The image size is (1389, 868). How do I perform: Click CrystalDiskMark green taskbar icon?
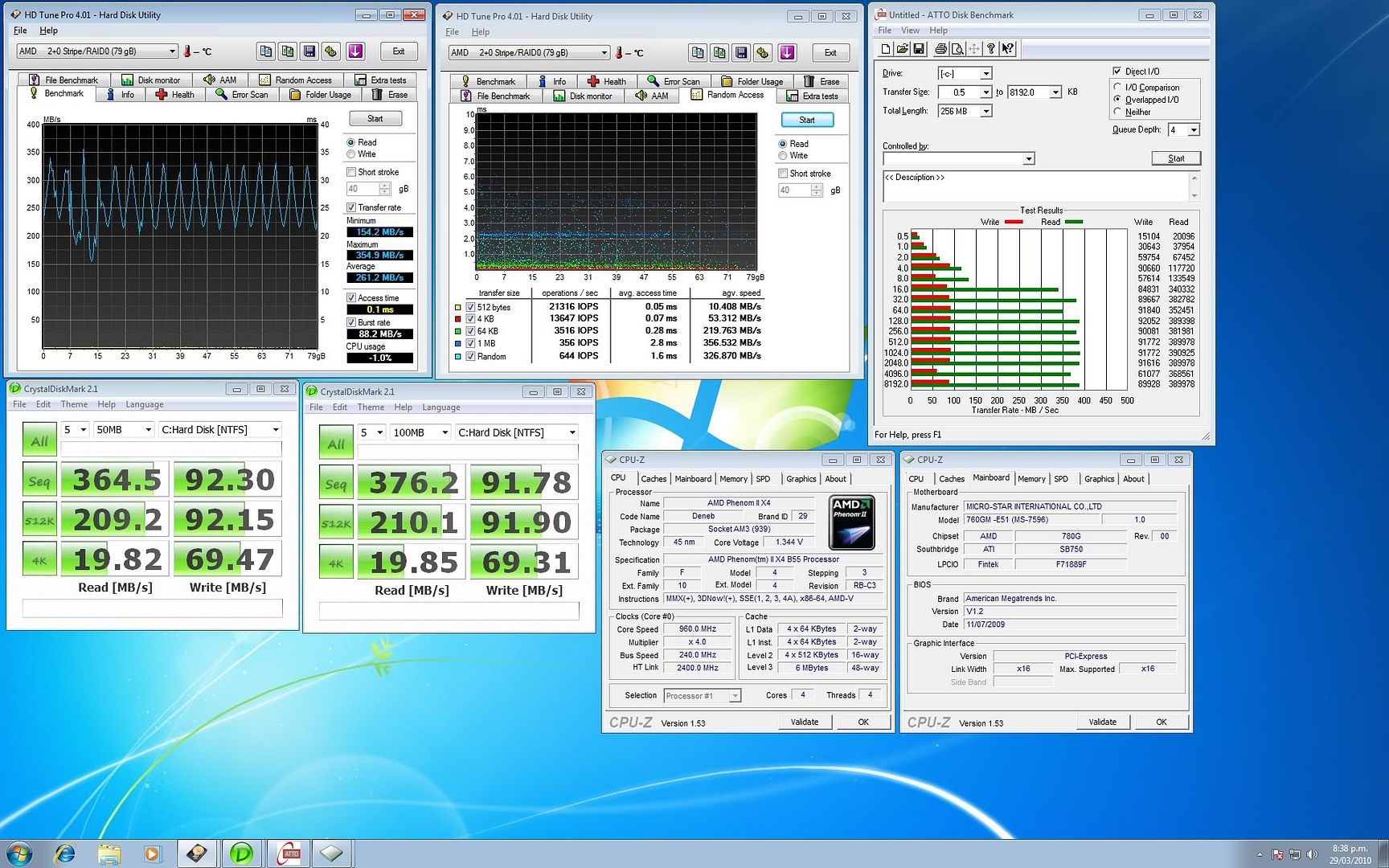(241, 853)
